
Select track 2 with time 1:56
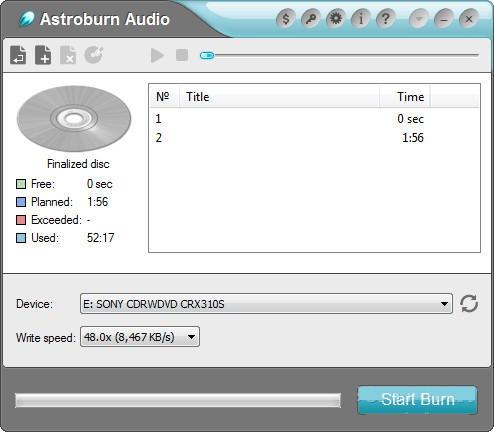pos(314,138)
